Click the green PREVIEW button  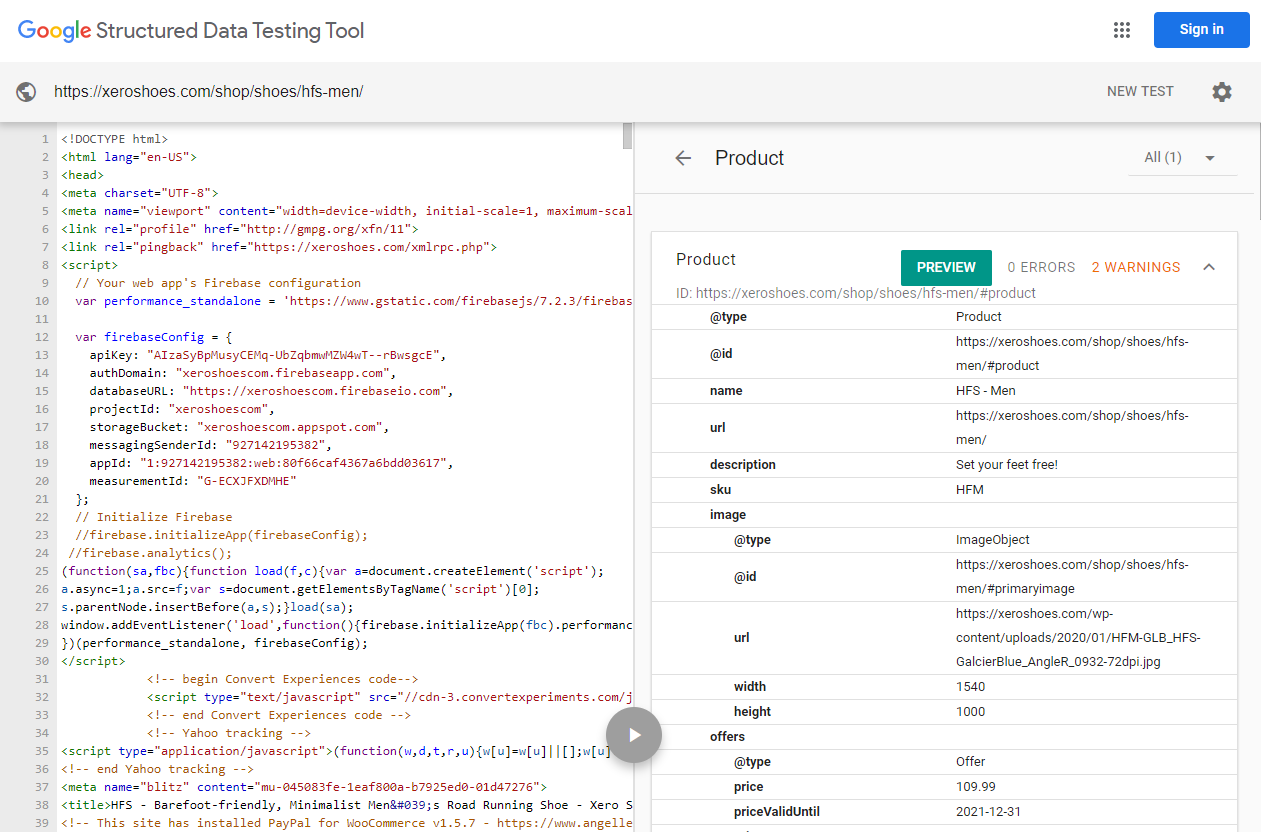(x=946, y=268)
